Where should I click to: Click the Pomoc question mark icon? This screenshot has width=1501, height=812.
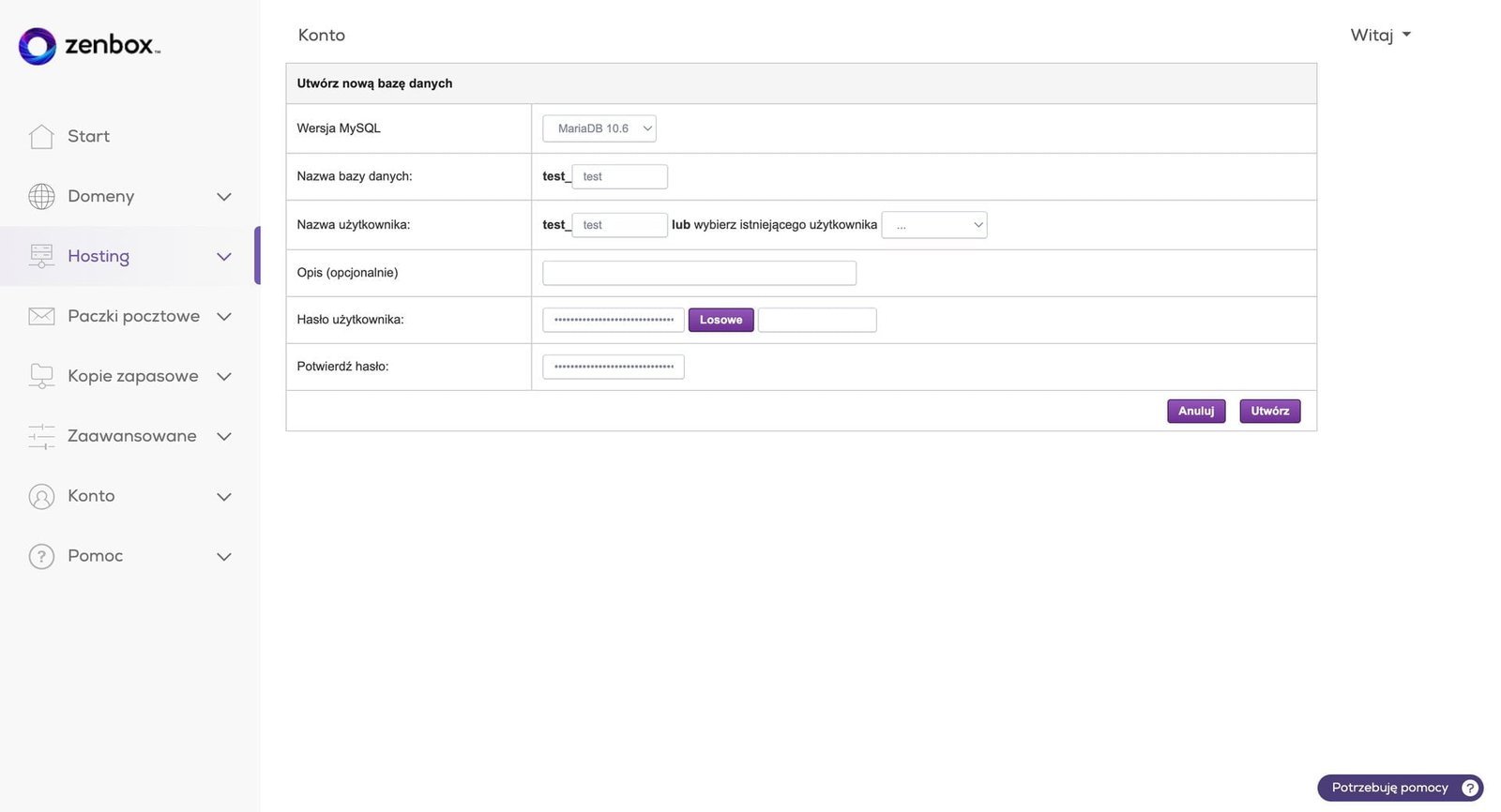click(41, 556)
